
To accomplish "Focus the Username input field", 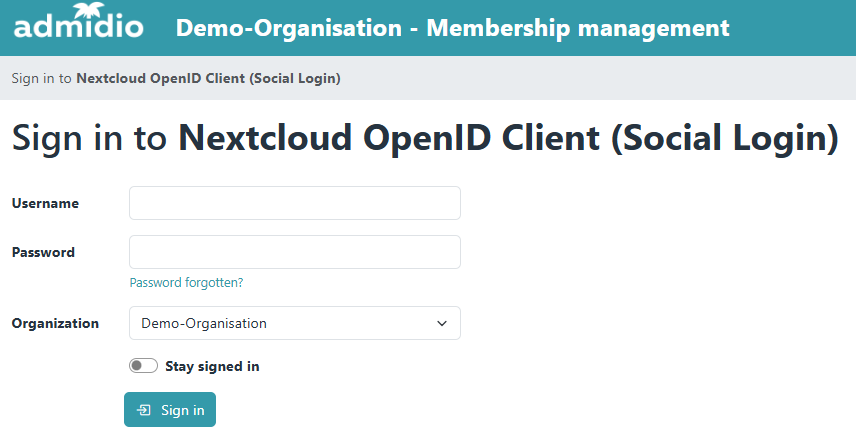I will tap(294, 203).
